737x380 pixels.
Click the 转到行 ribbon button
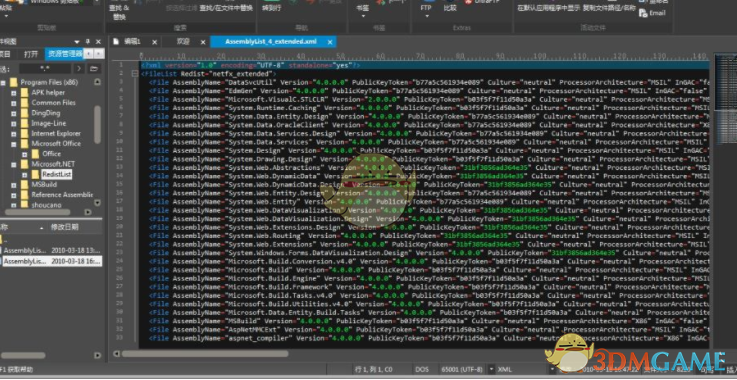271,8
